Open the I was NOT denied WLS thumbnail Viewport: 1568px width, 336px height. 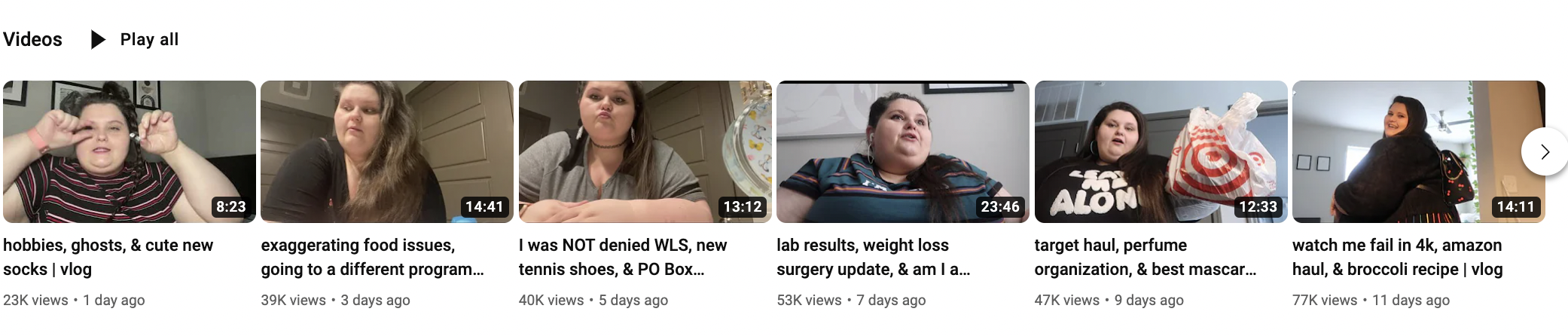[x=645, y=151]
